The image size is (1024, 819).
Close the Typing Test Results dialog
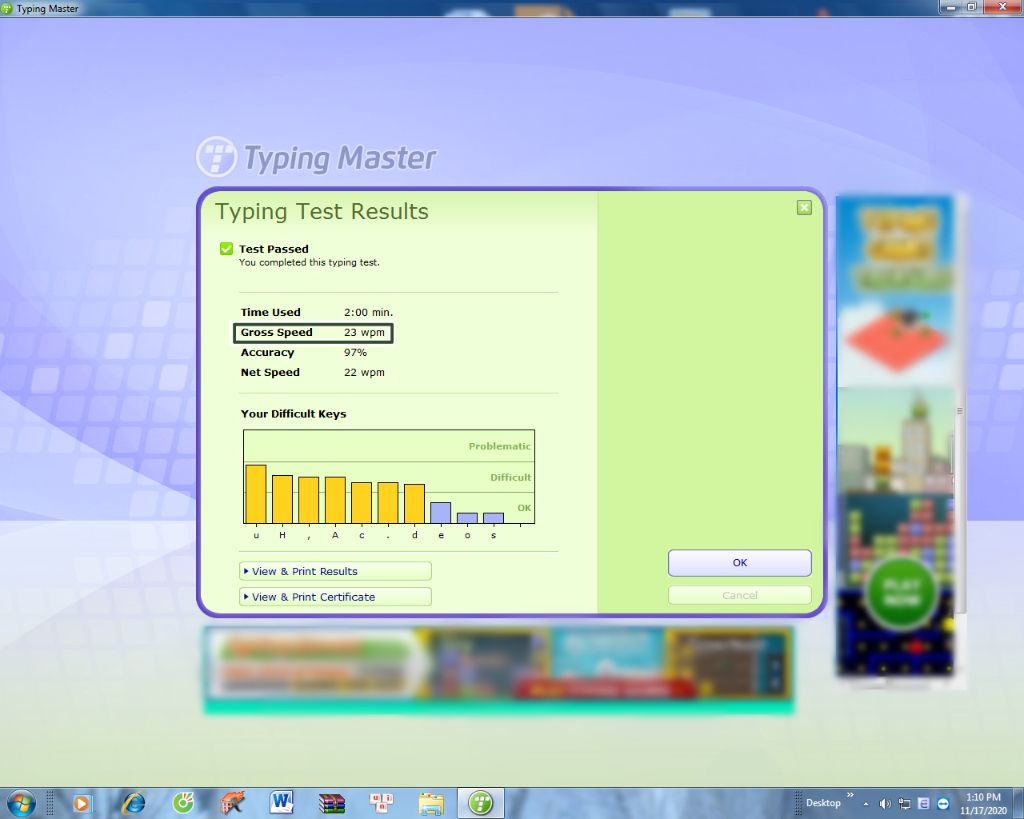coord(804,208)
